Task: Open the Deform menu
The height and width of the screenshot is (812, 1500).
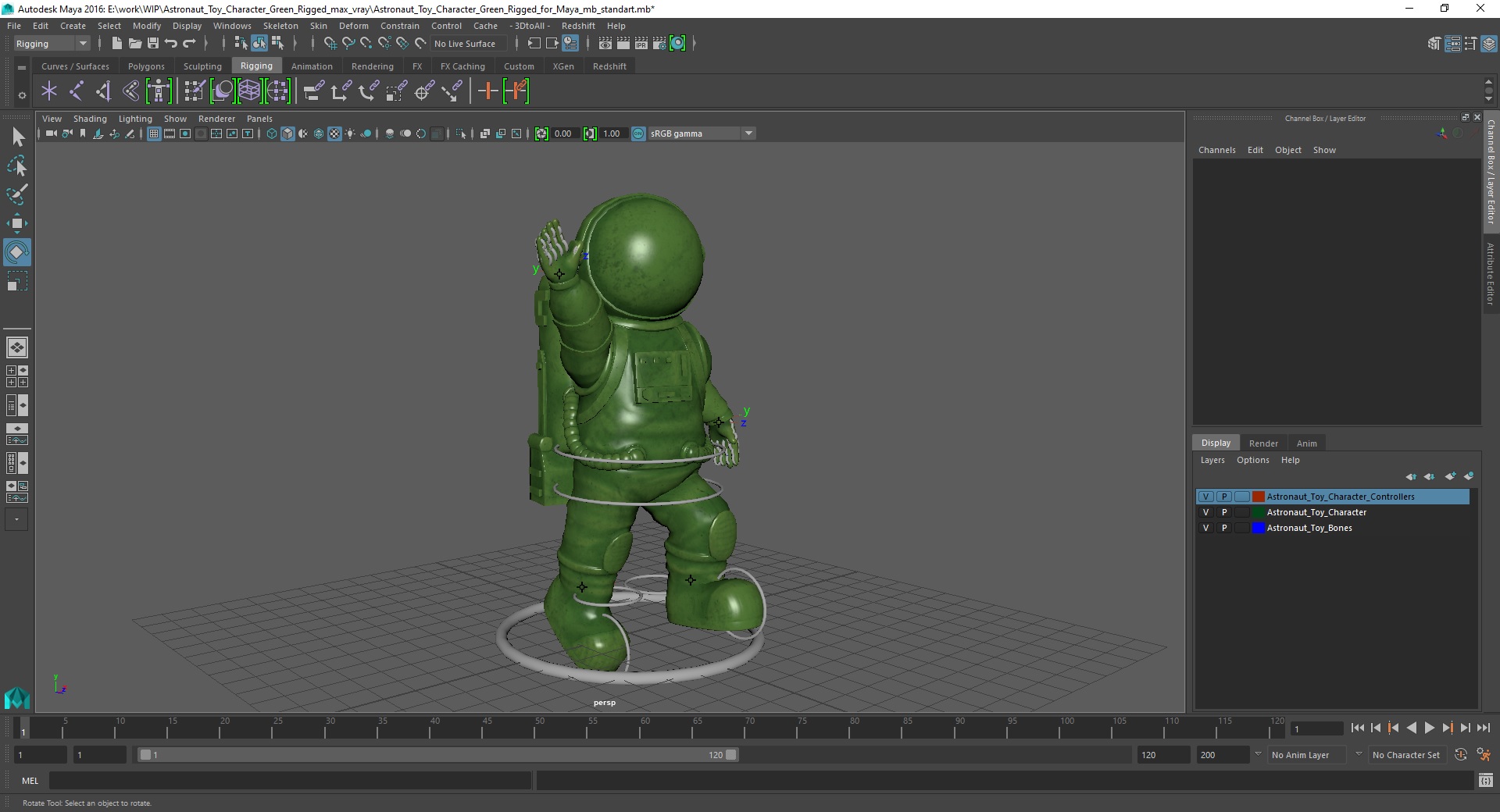Action: [x=353, y=26]
